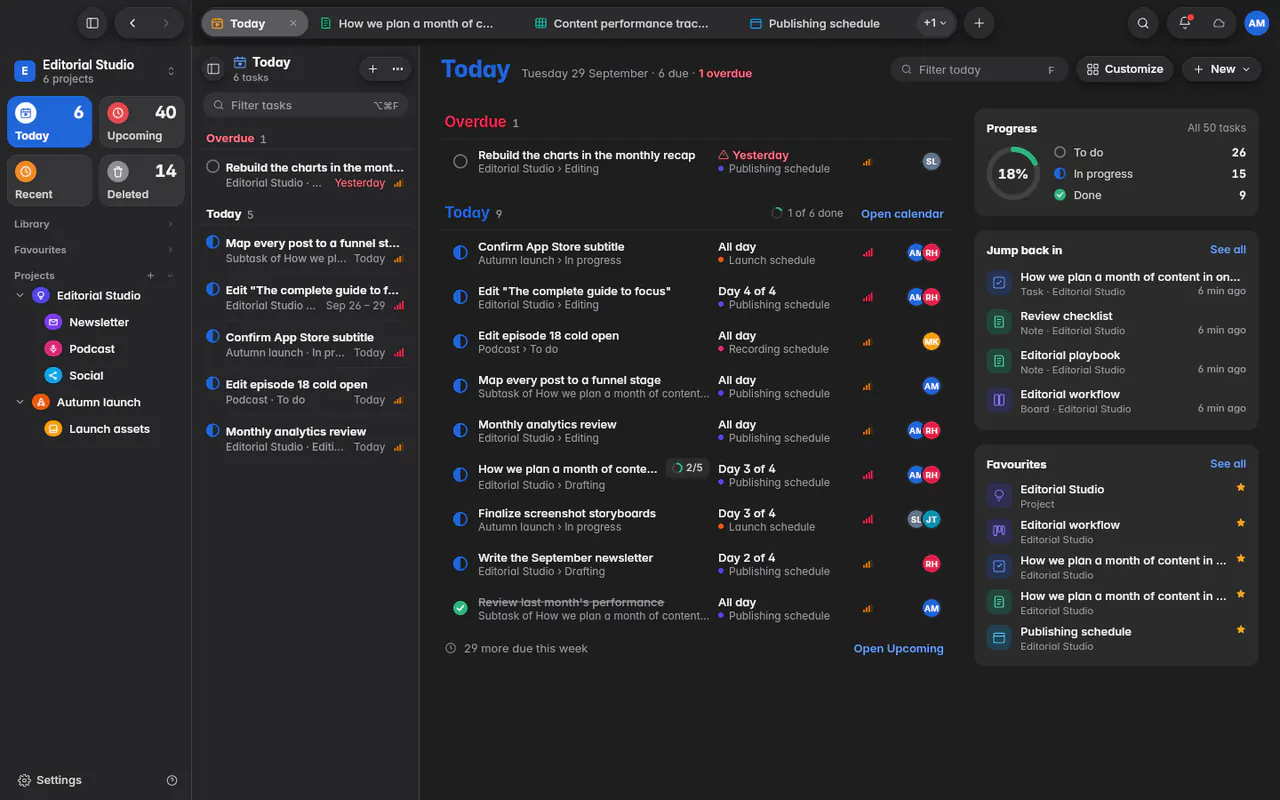This screenshot has width=1280, height=800.
Task: Switch to Content performance tracker tab
Action: (x=622, y=23)
